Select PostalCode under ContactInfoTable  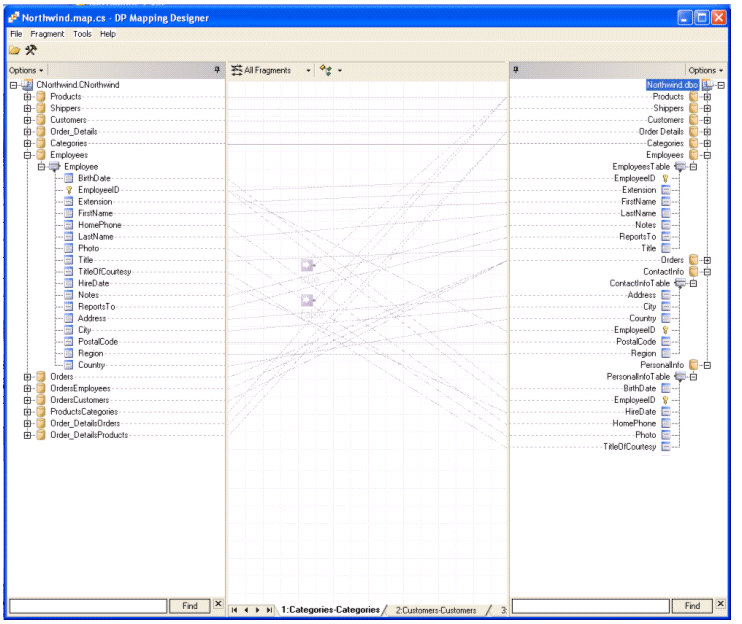pyautogui.click(x=636, y=342)
